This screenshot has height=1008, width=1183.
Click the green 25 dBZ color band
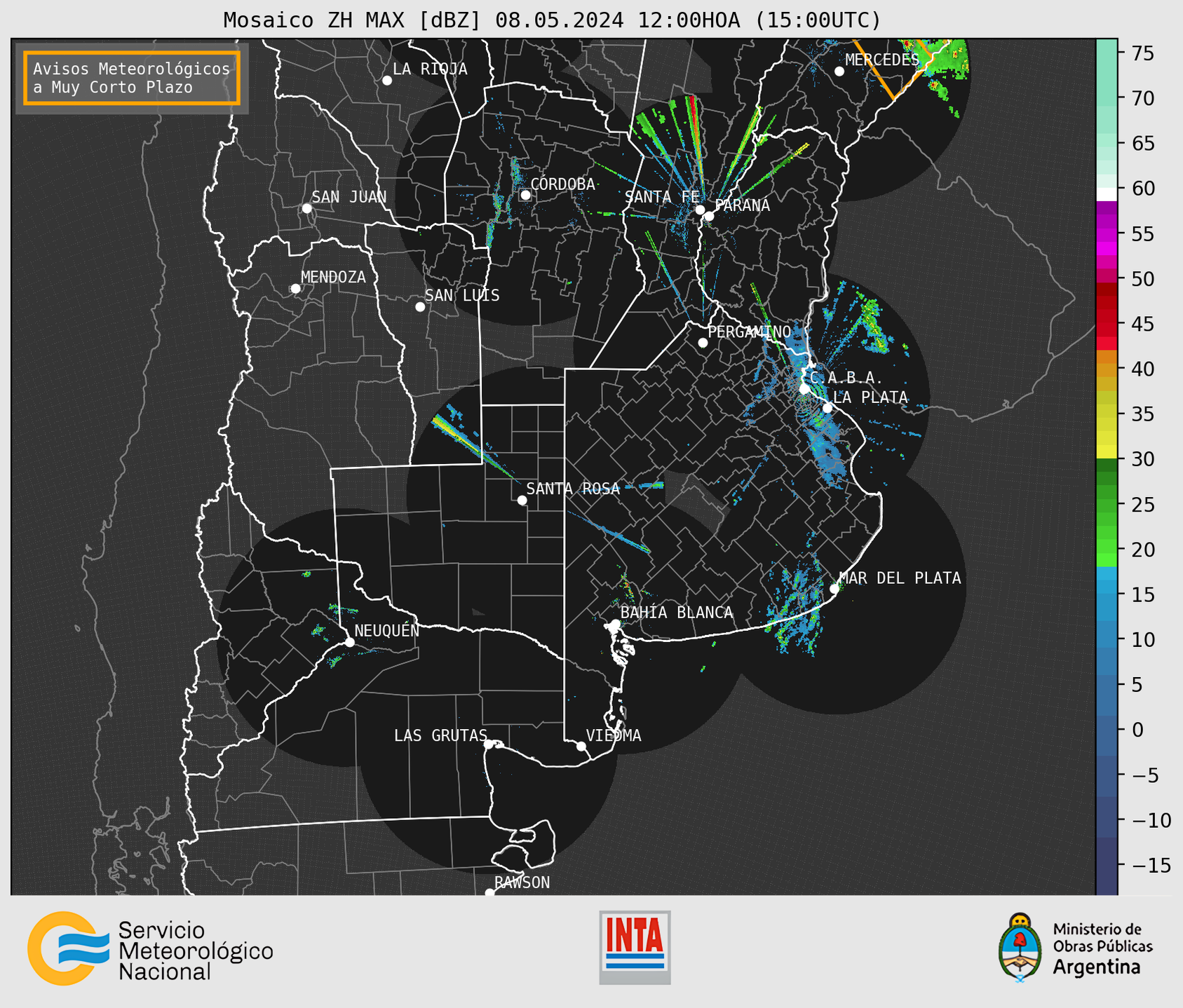click(1107, 505)
